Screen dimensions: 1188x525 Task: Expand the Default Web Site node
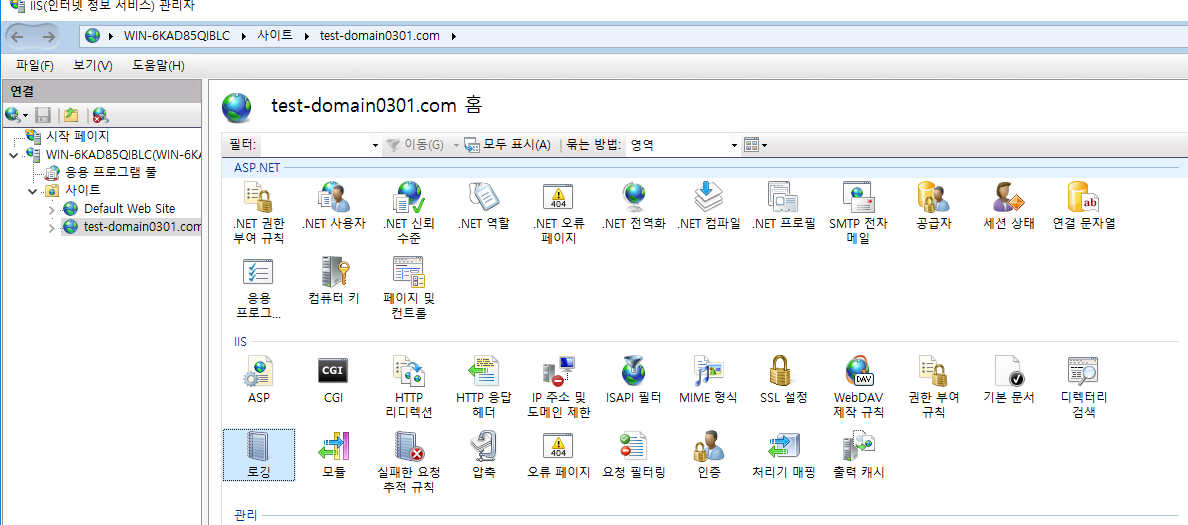pyautogui.click(x=52, y=208)
